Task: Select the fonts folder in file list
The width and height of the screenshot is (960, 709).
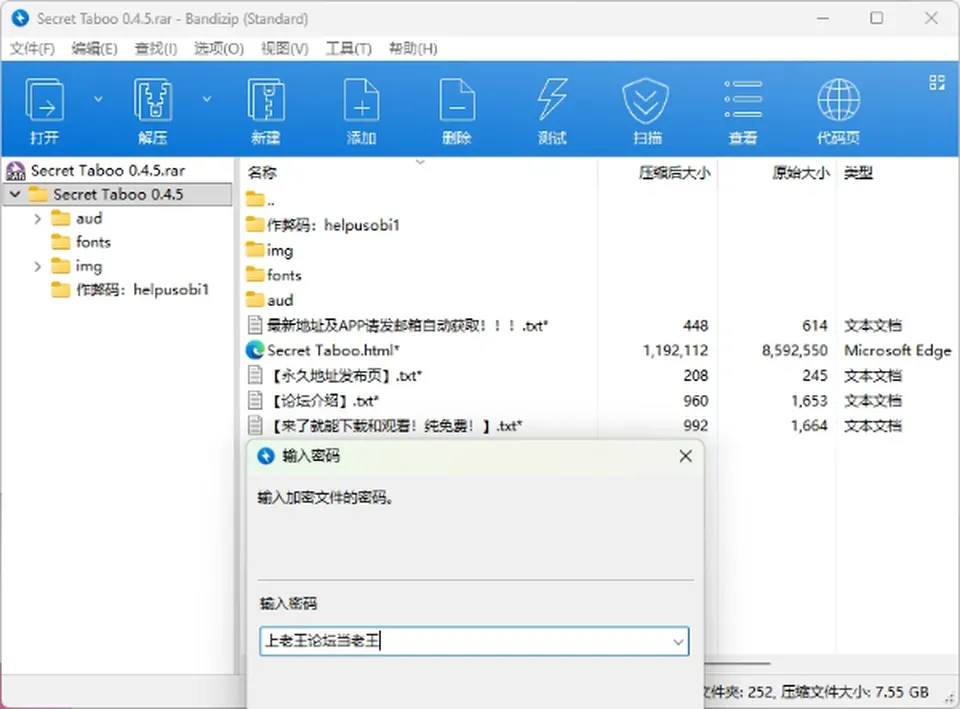Action: tap(274, 275)
